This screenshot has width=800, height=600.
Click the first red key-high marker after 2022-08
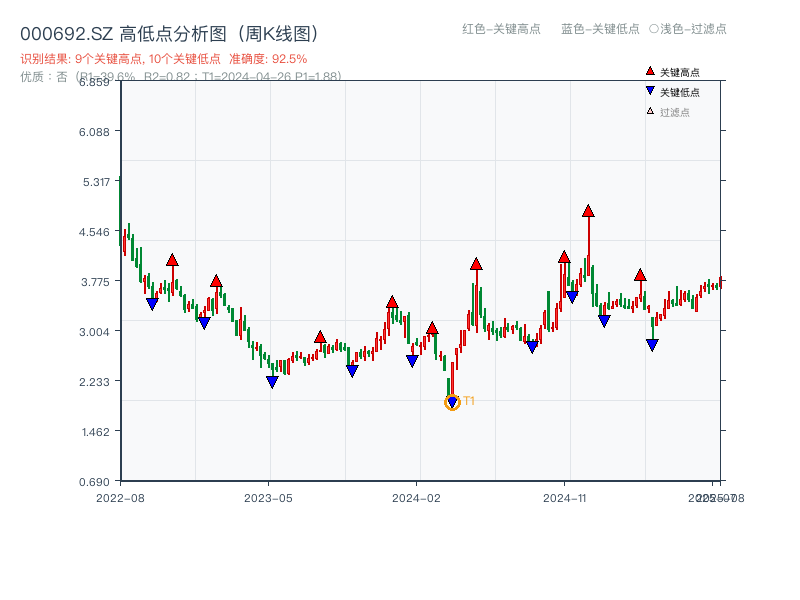coord(172,260)
